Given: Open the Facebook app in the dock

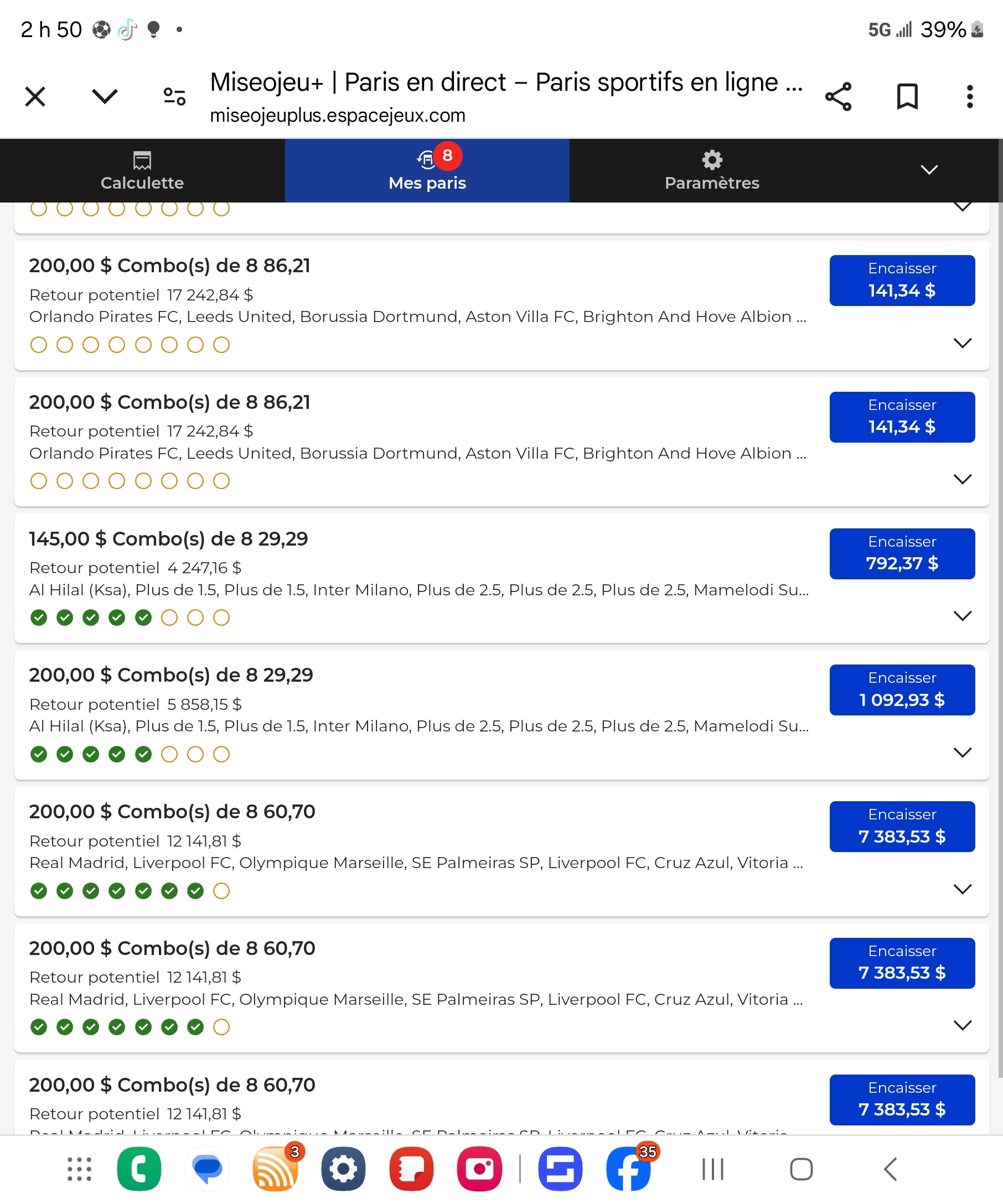Looking at the screenshot, I should [x=628, y=1169].
